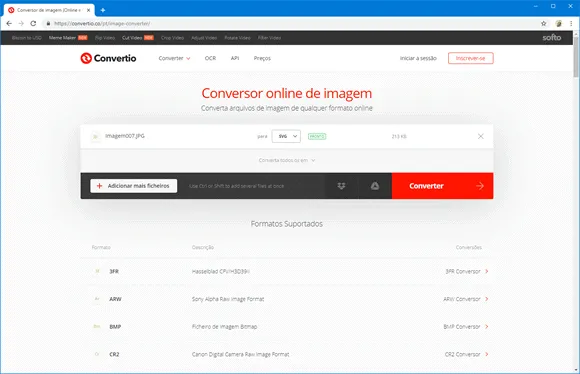Close the Conversor de imagem tab
Image resolution: width=580 pixels, height=374 pixels.
88,10
